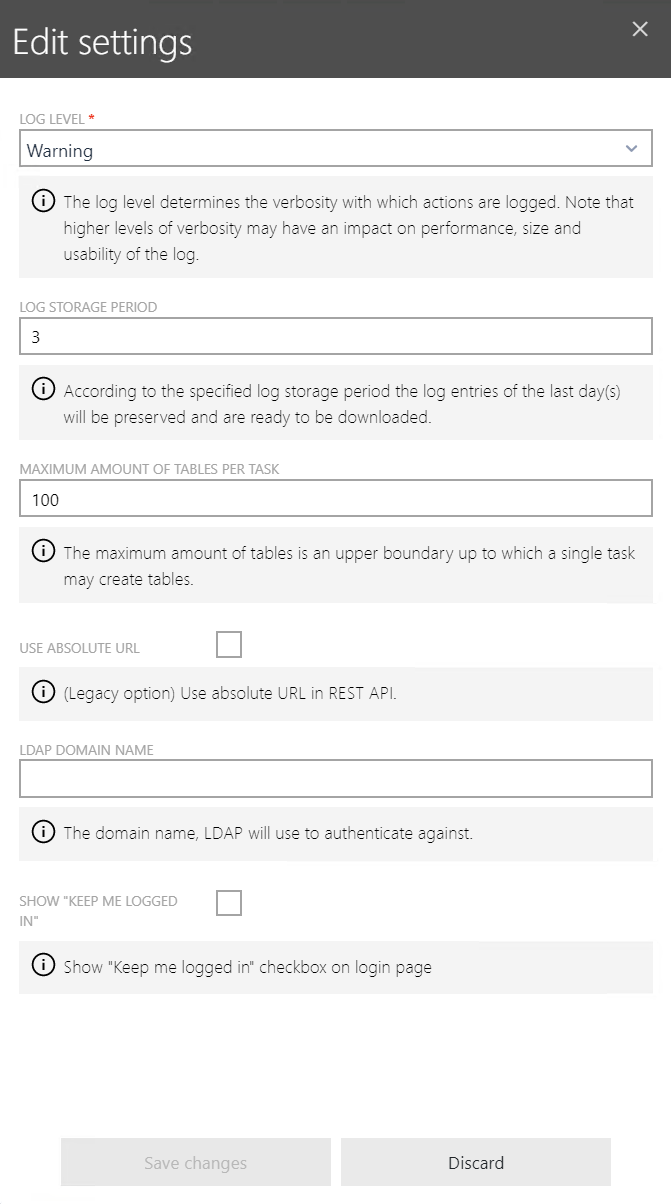Viewport: 671px width, 1204px height.
Task: Check the Show "Keep me logged in" checkbox
Action: click(x=229, y=903)
